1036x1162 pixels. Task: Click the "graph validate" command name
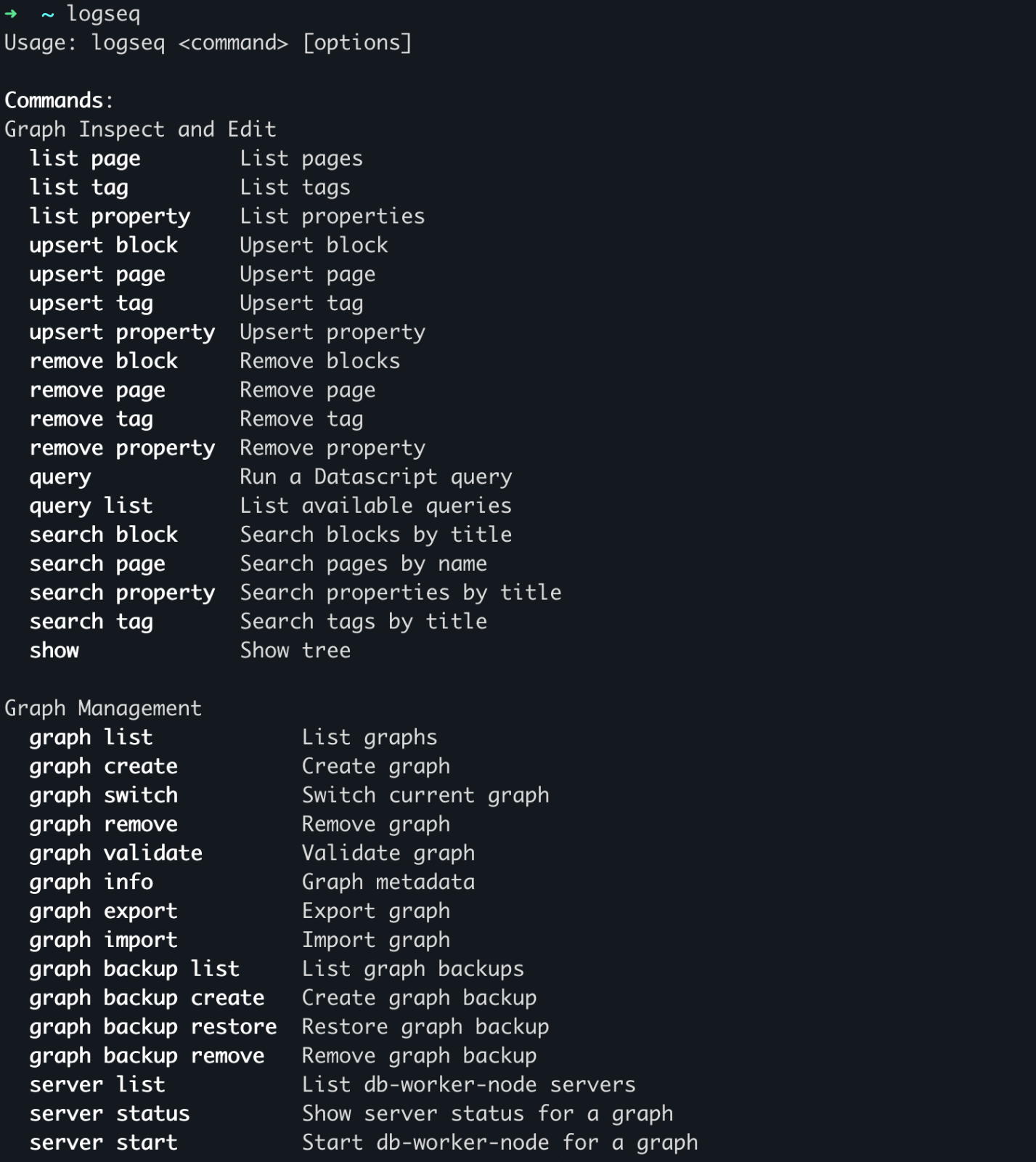click(x=115, y=853)
